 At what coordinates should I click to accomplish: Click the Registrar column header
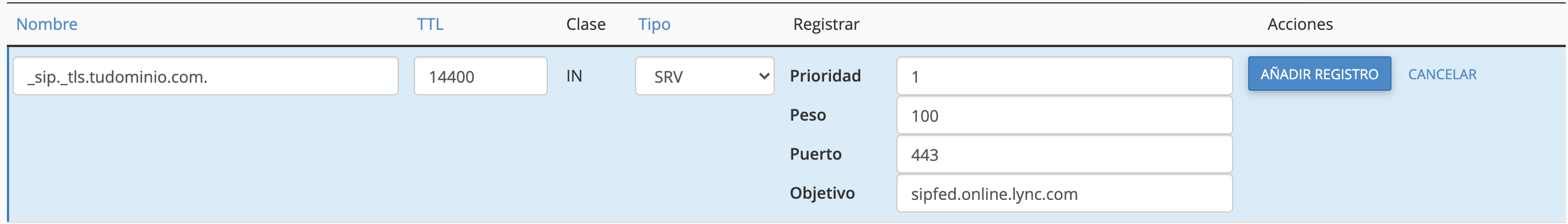(x=826, y=25)
